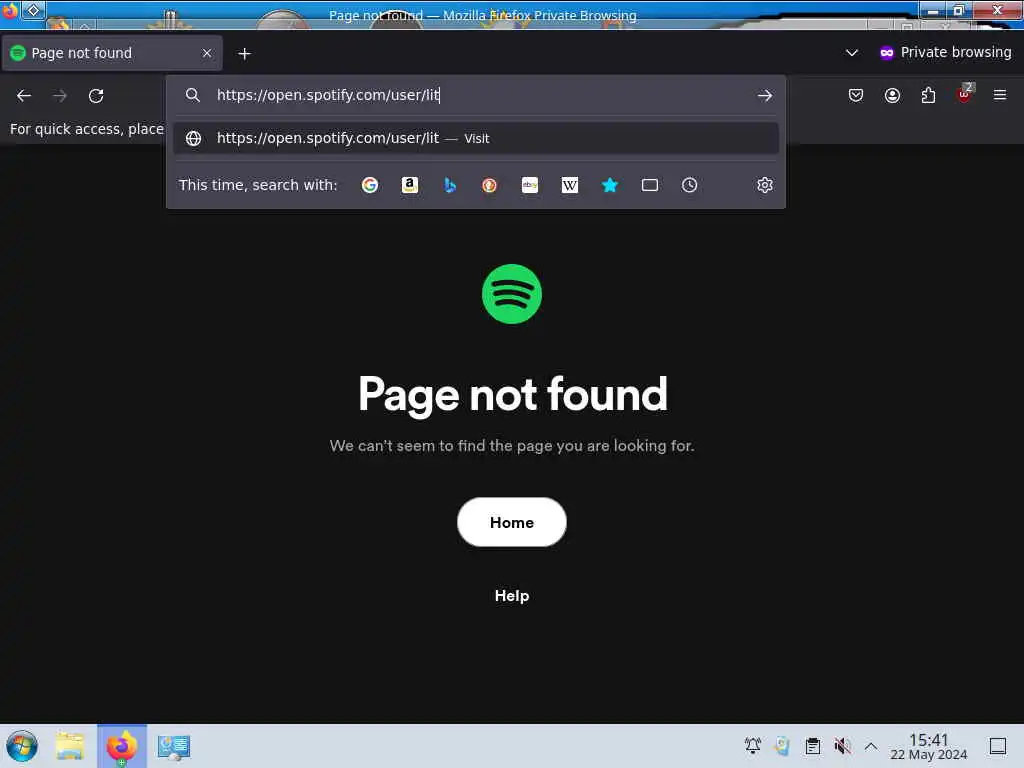1024x768 pixels.
Task: Click the Home button
Action: pyautogui.click(x=512, y=522)
